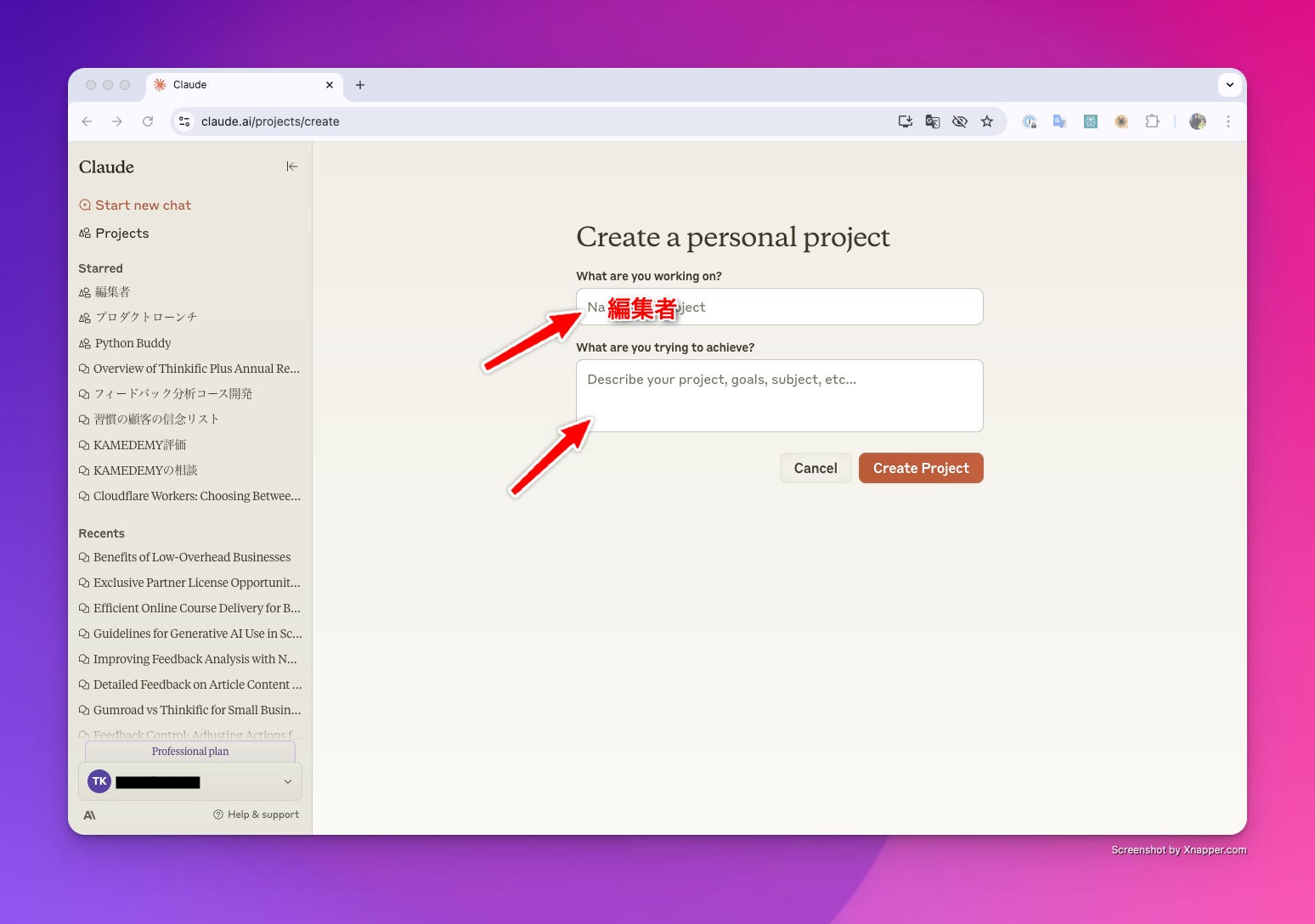Click the Claude logo in sidebar

point(106,166)
